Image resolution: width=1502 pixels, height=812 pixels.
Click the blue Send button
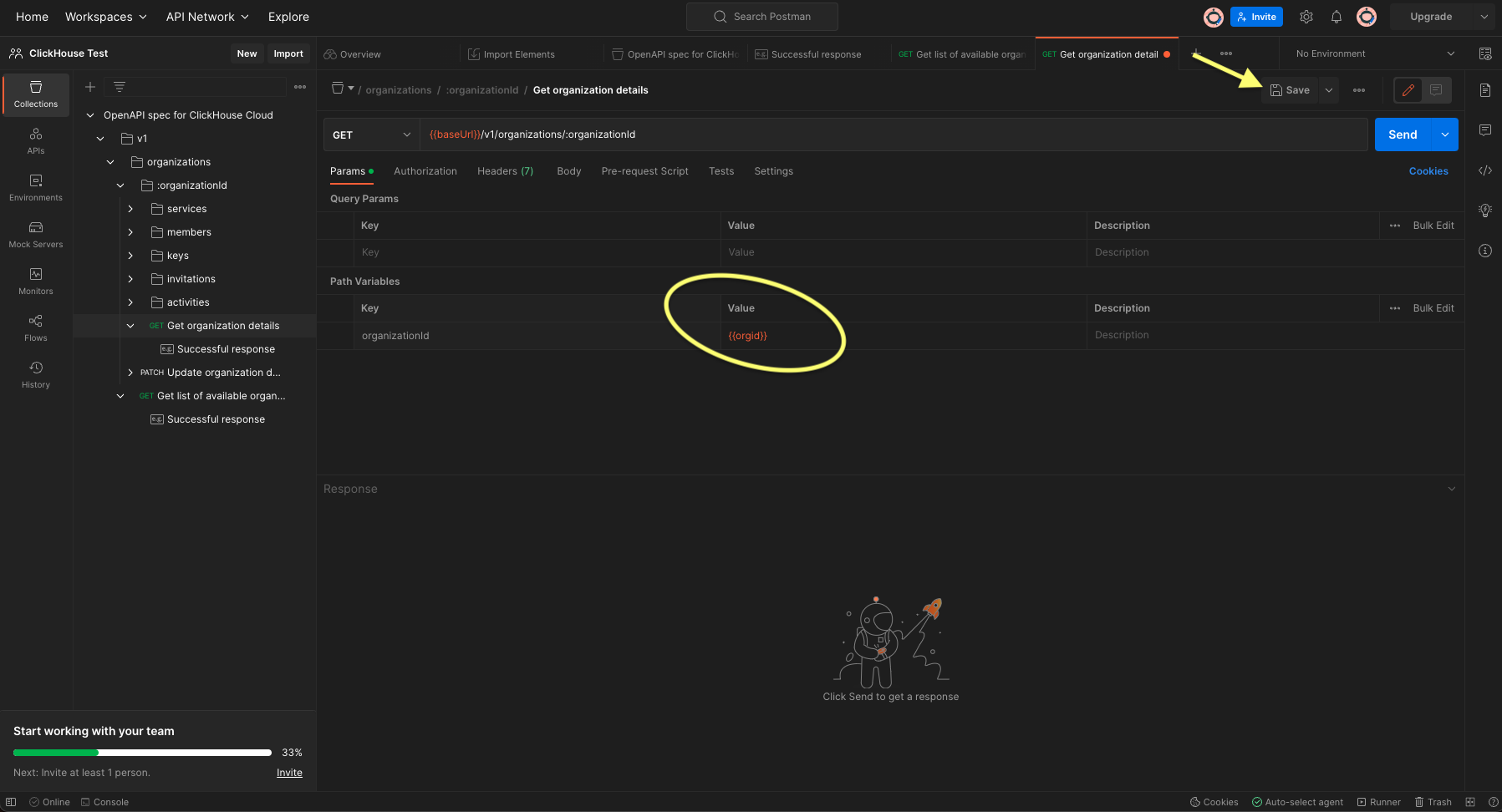pos(1403,134)
